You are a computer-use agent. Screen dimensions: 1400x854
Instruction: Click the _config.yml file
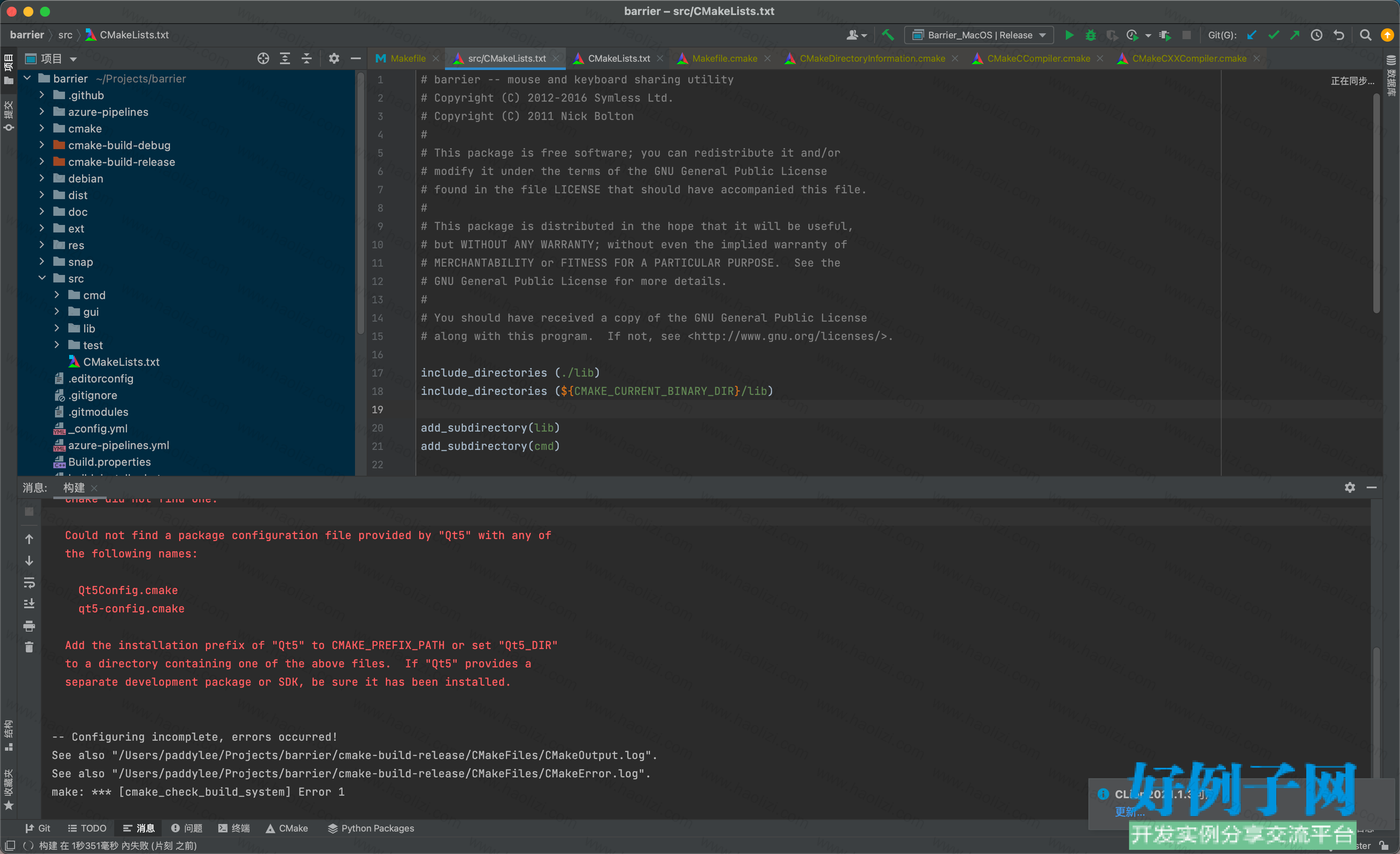97,429
